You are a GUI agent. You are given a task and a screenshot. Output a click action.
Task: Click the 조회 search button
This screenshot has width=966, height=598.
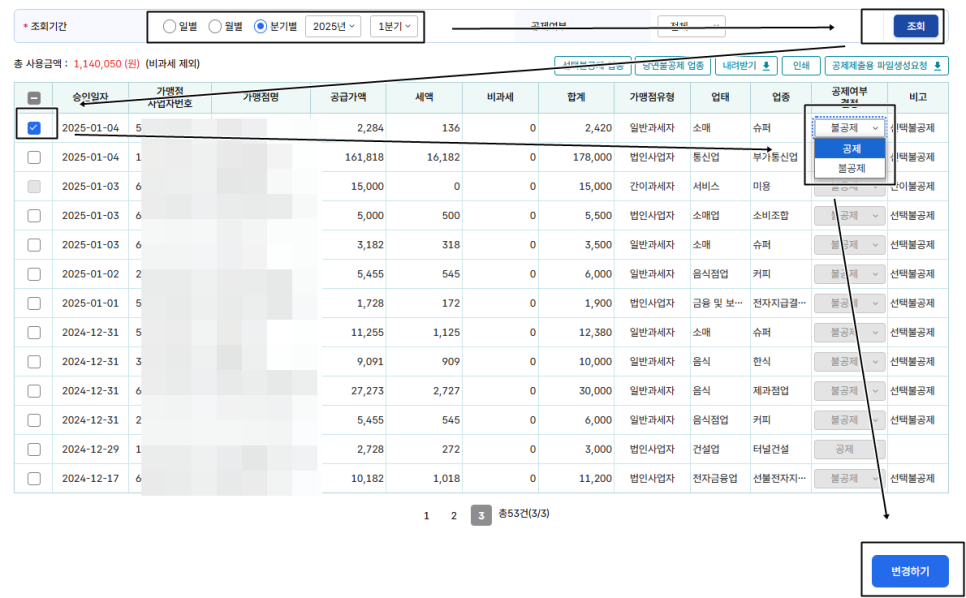click(x=915, y=26)
